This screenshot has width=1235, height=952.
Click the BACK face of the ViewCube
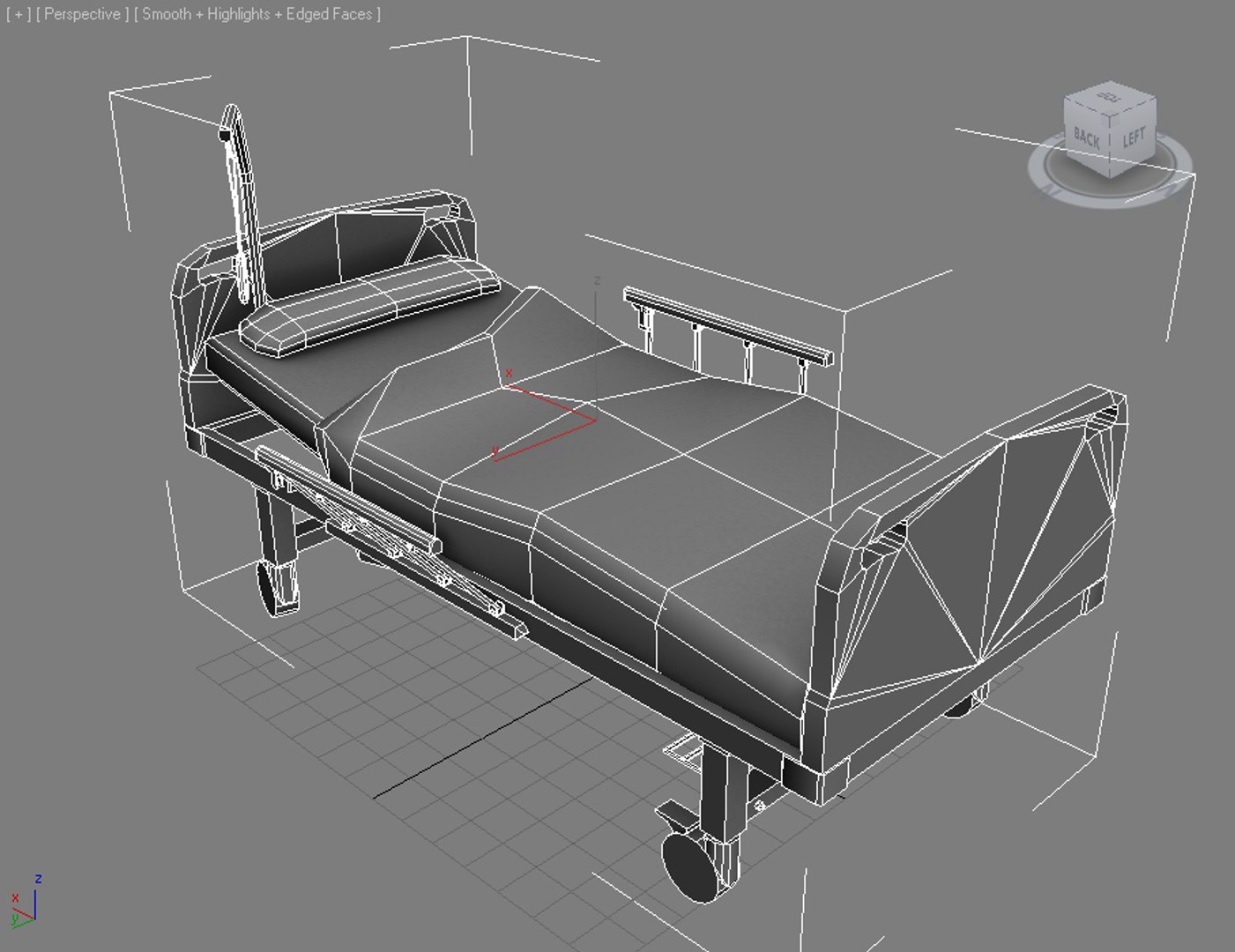click(1086, 138)
